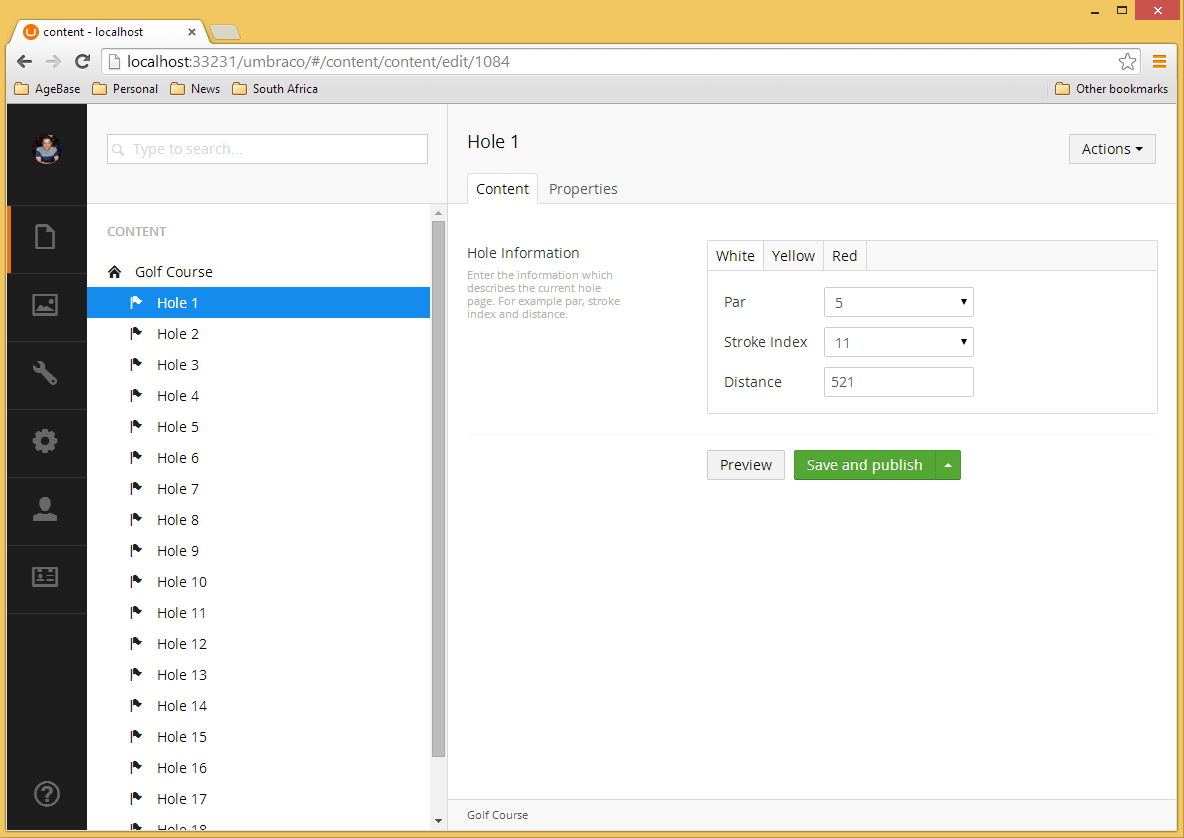Open the Media section icon

click(x=45, y=305)
